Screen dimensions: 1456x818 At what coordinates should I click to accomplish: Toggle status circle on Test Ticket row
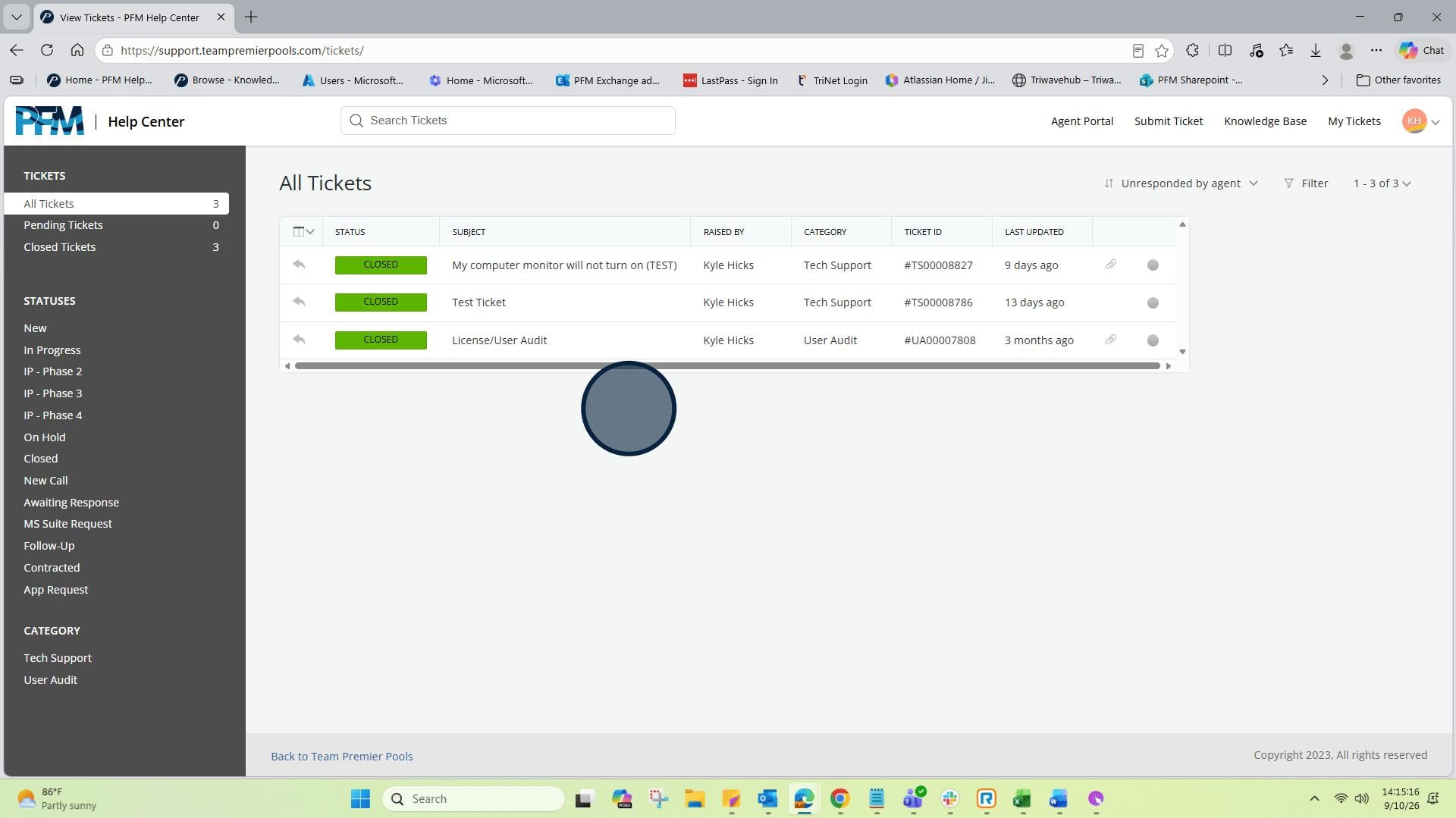1153,302
